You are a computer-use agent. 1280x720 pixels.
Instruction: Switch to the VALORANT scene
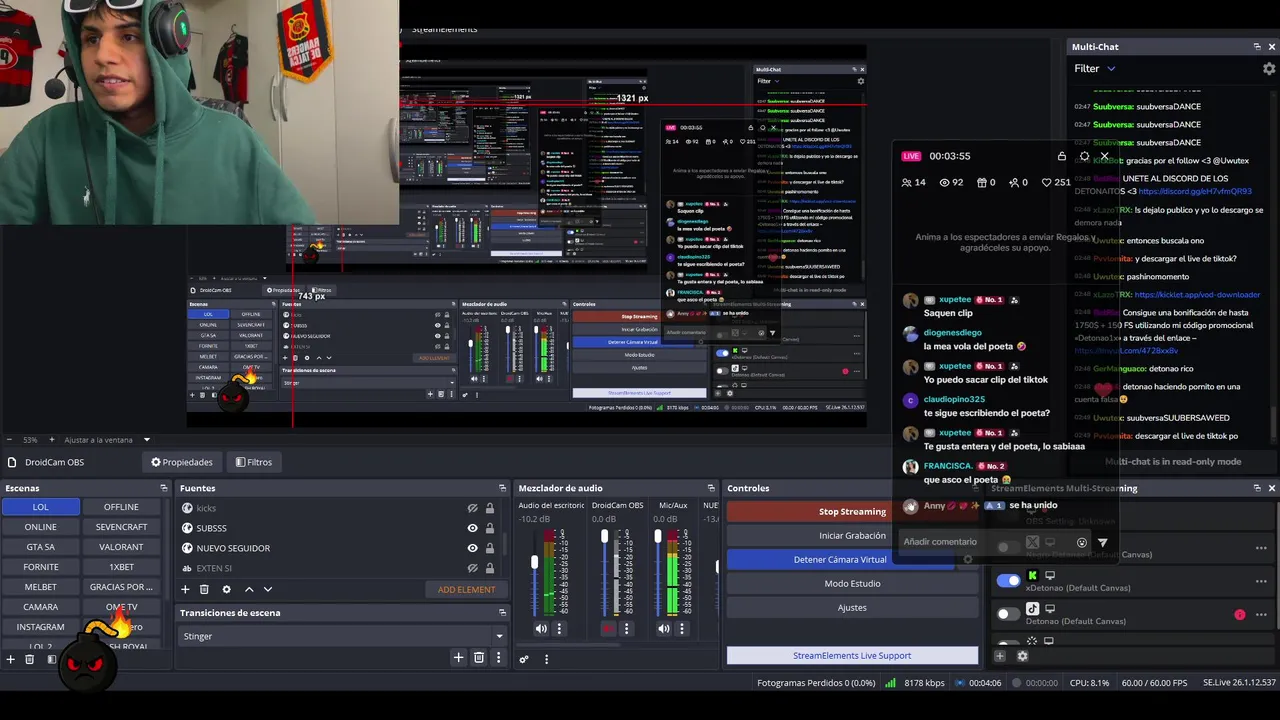(x=121, y=547)
